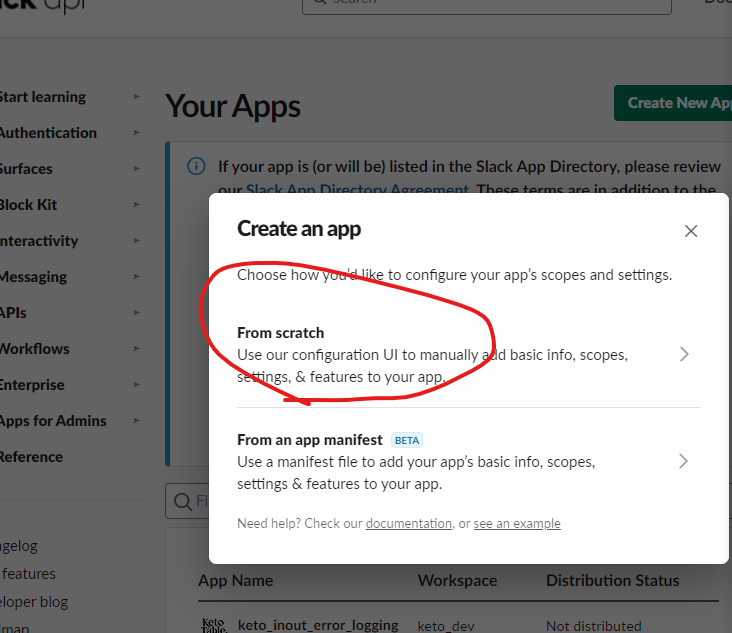Open keto_inout_error_logging app

pos(318,625)
